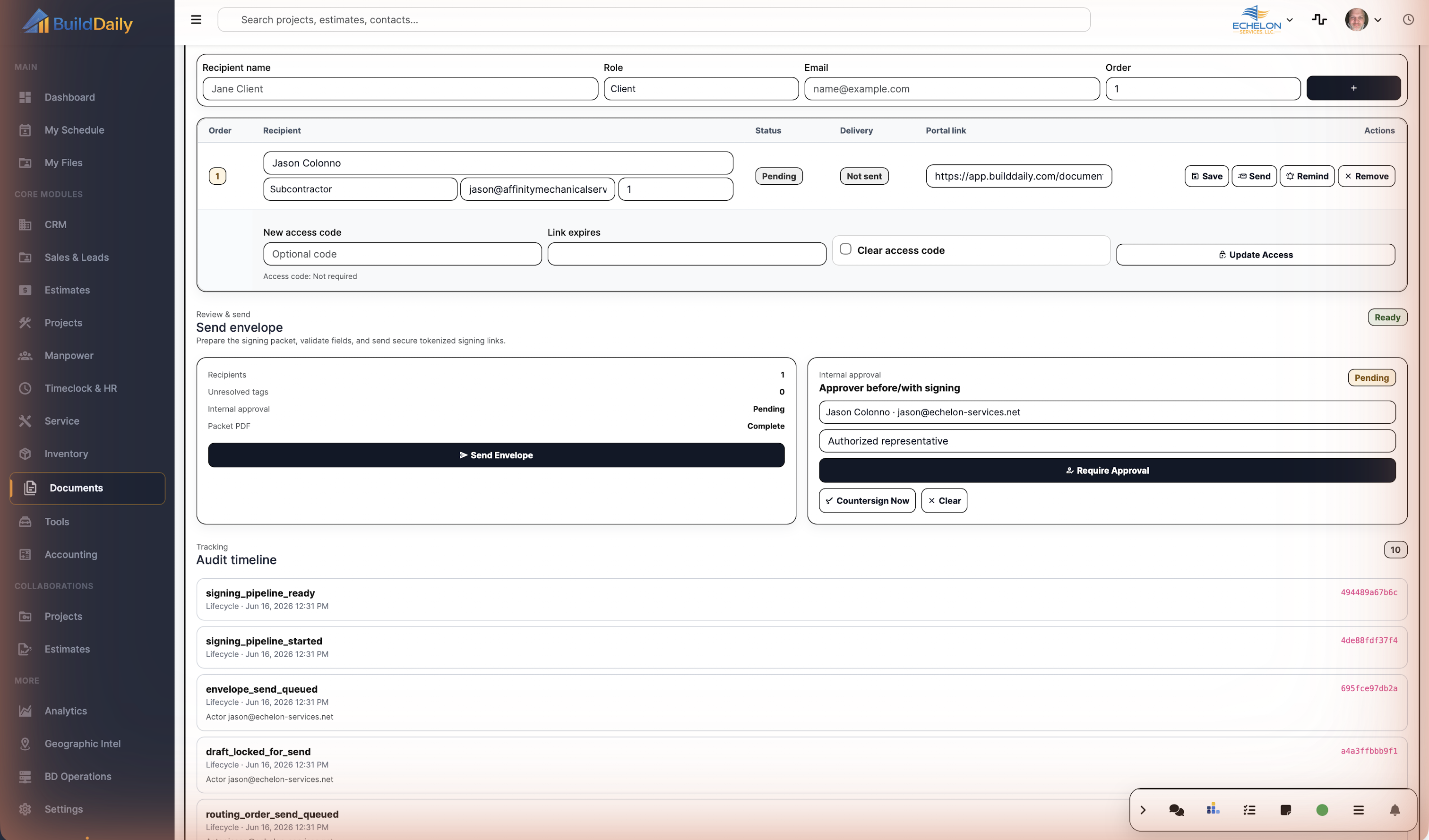Open the hamburger menu beside the search bar
Image resolution: width=1429 pixels, height=840 pixels.
tap(196, 20)
